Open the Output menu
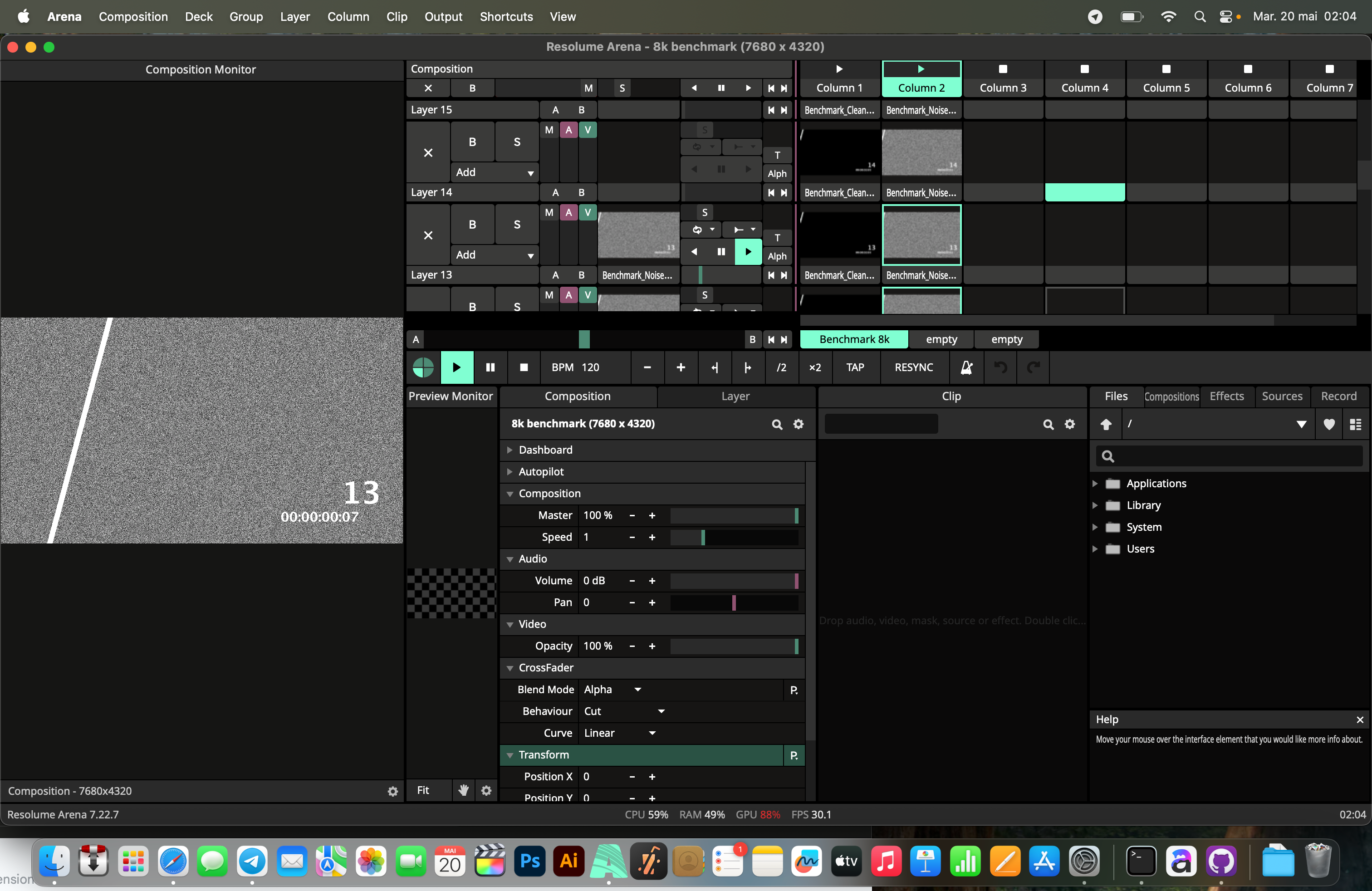This screenshot has height=891, width=1372. pos(443,17)
